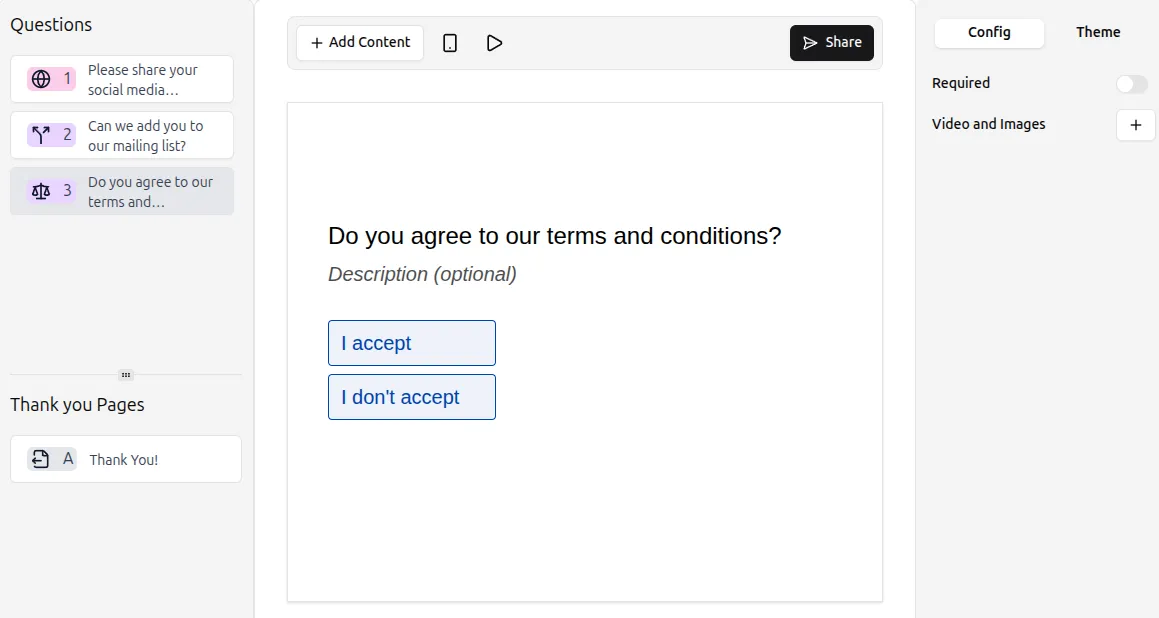Open the mailing list question from the sidebar

[x=144, y=135]
